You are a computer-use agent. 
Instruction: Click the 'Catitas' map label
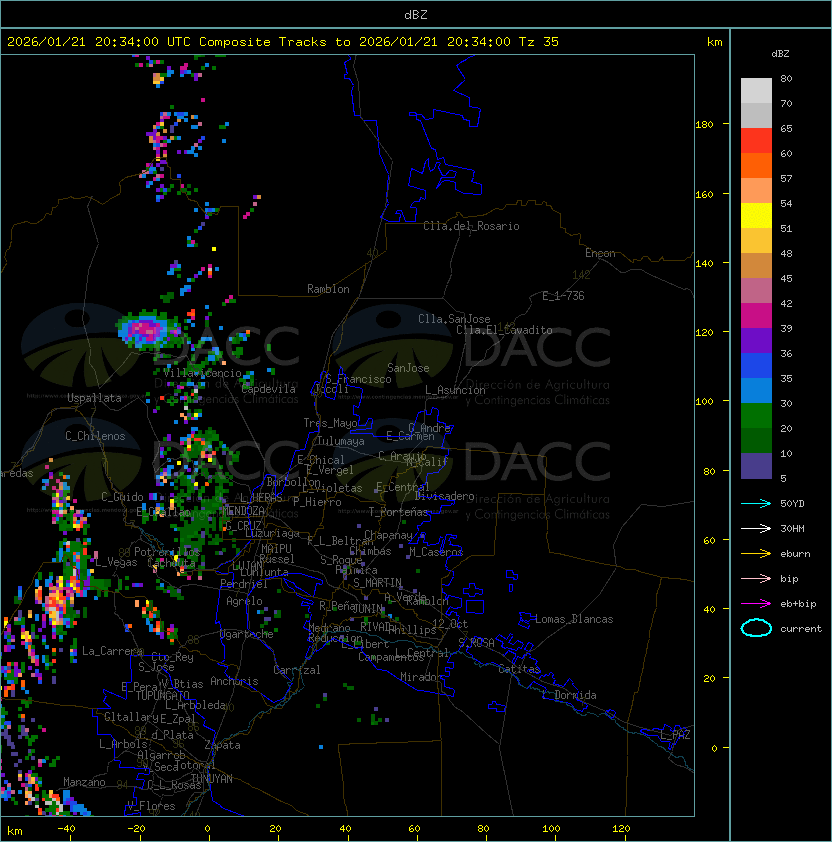click(519, 669)
